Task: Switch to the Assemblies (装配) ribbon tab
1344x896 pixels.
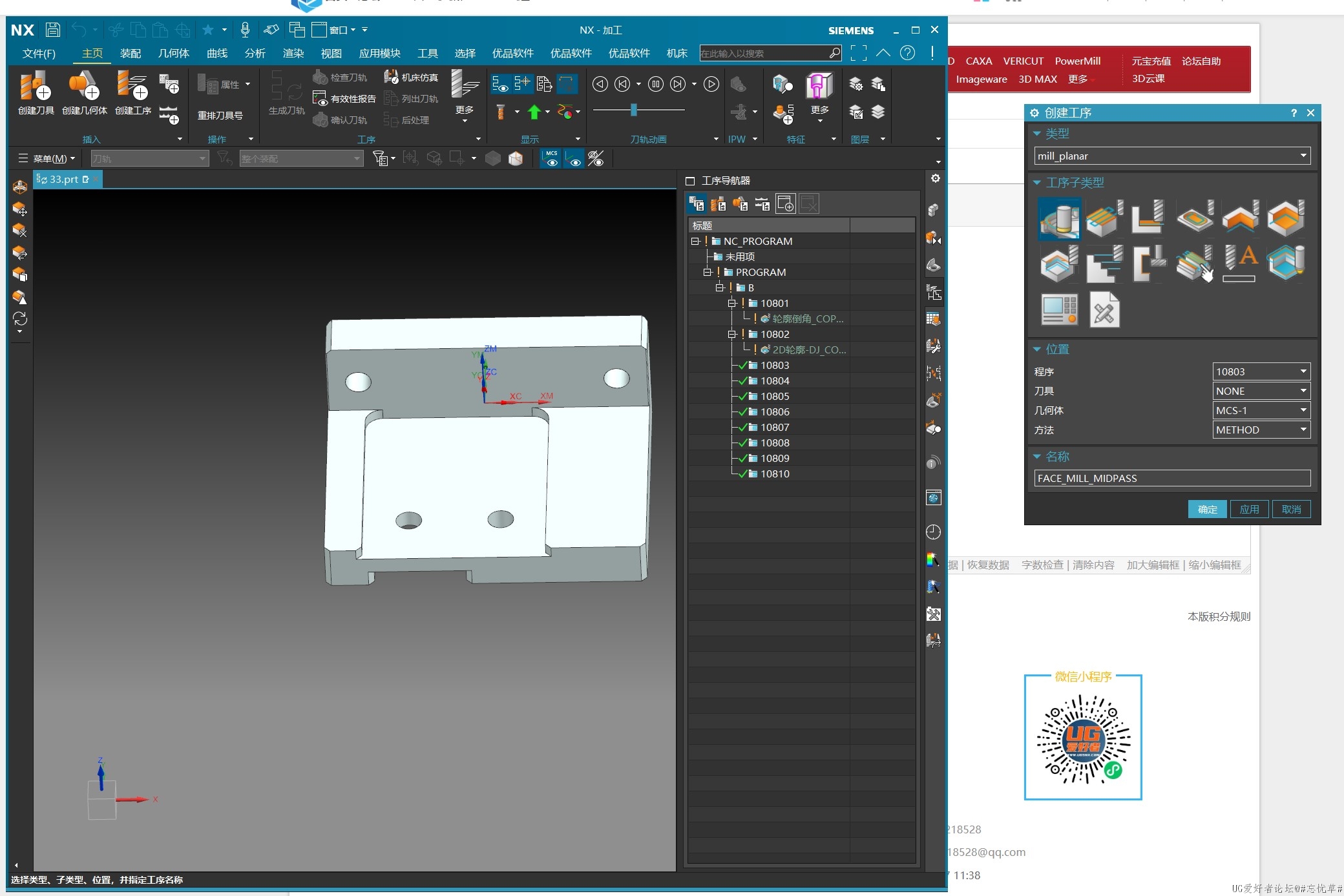Action: pos(131,54)
